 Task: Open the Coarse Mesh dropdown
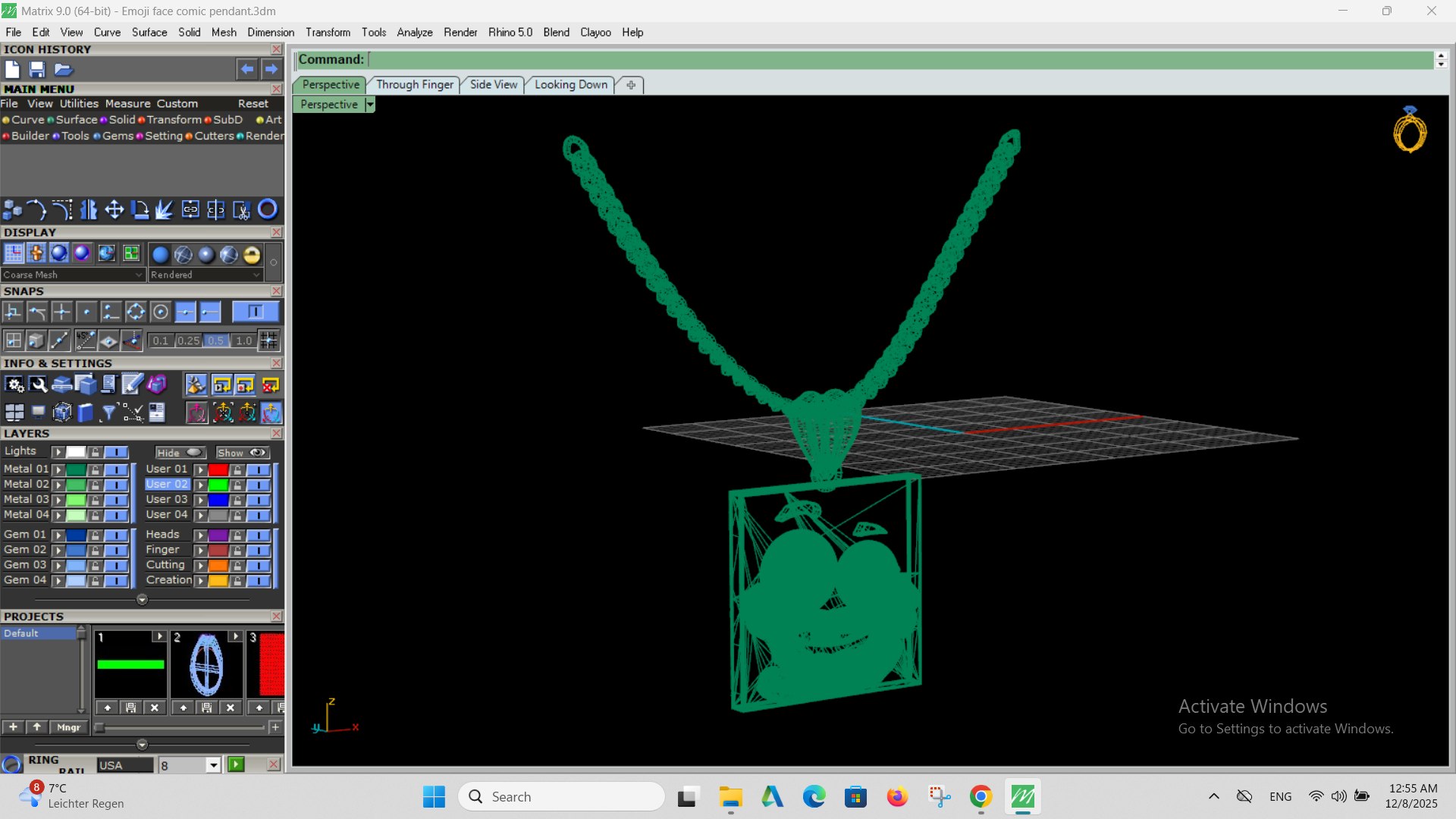pos(73,275)
